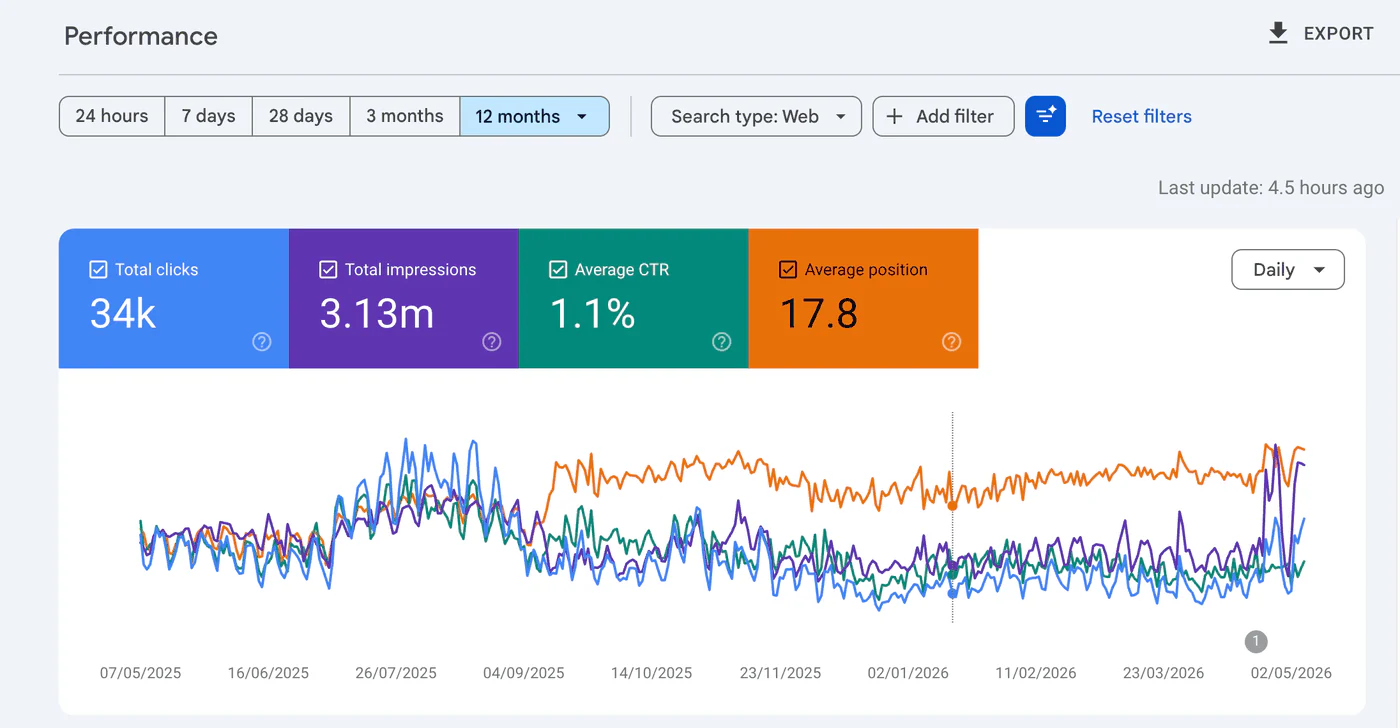Select the 7 days range
The width and height of the screenshot is (1400, 728).
(x=208, y=116)
